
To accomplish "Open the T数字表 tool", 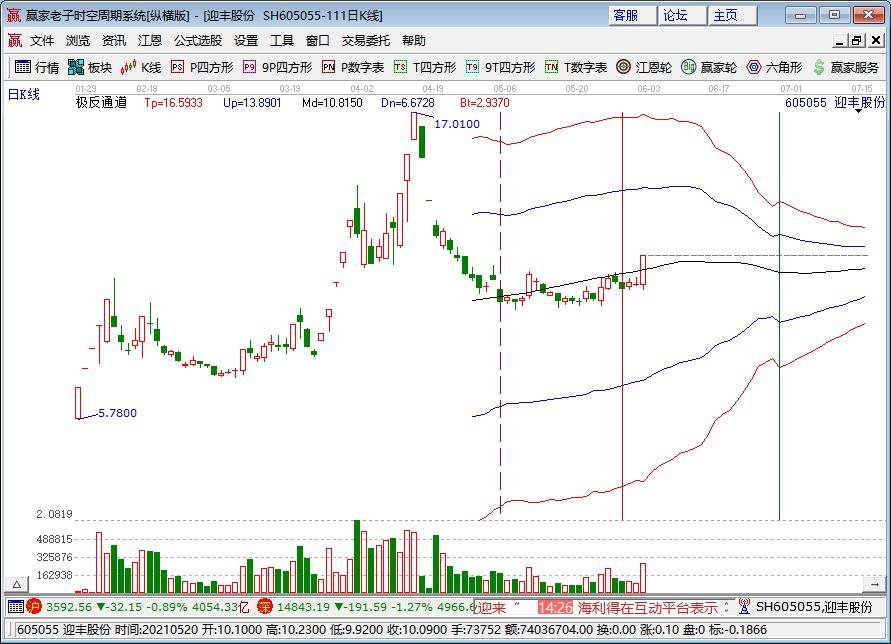I will pyautogui.click(x=576, y=68).
